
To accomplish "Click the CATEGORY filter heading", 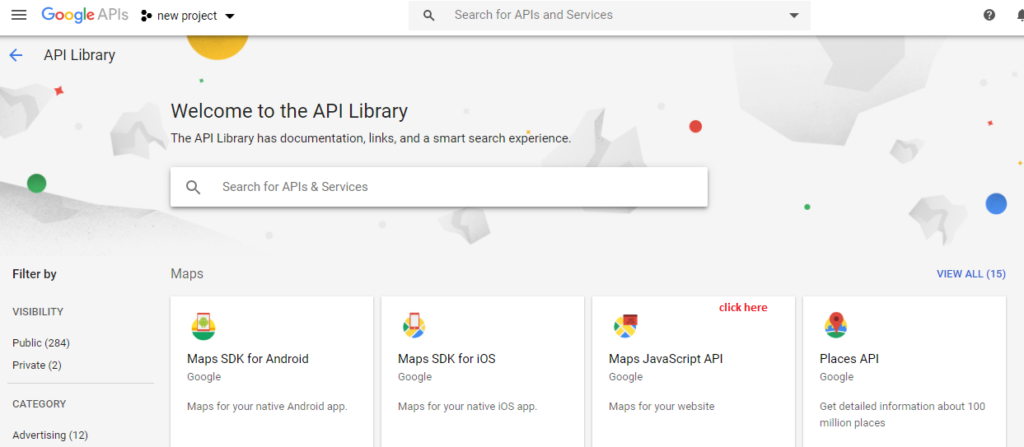I will pos(39,405).
